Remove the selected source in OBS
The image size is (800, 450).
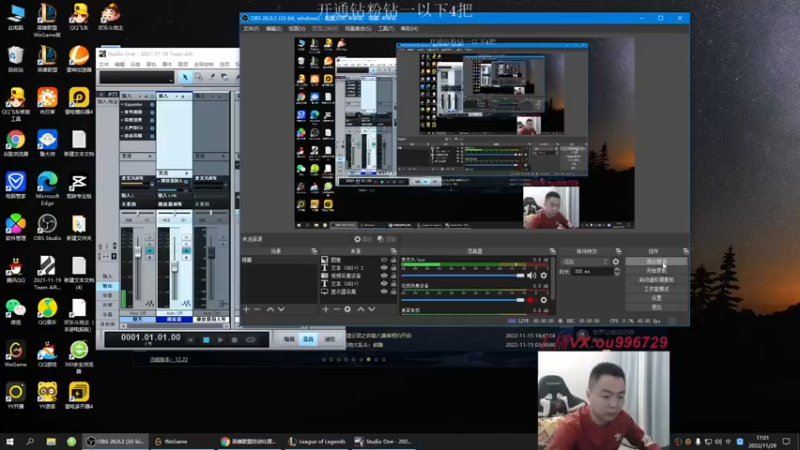(x=336, y=309)
